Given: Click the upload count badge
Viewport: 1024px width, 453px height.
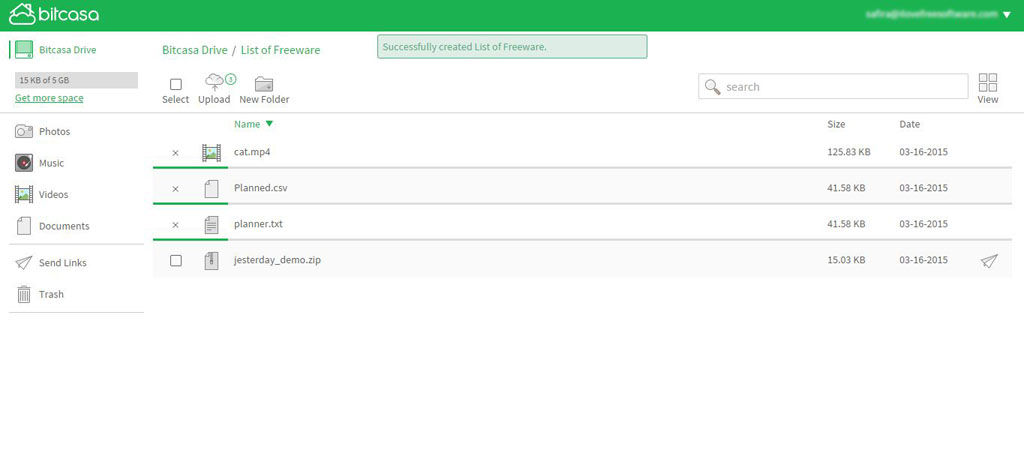Looking at the screenshot, I should [x=231, y=79].
